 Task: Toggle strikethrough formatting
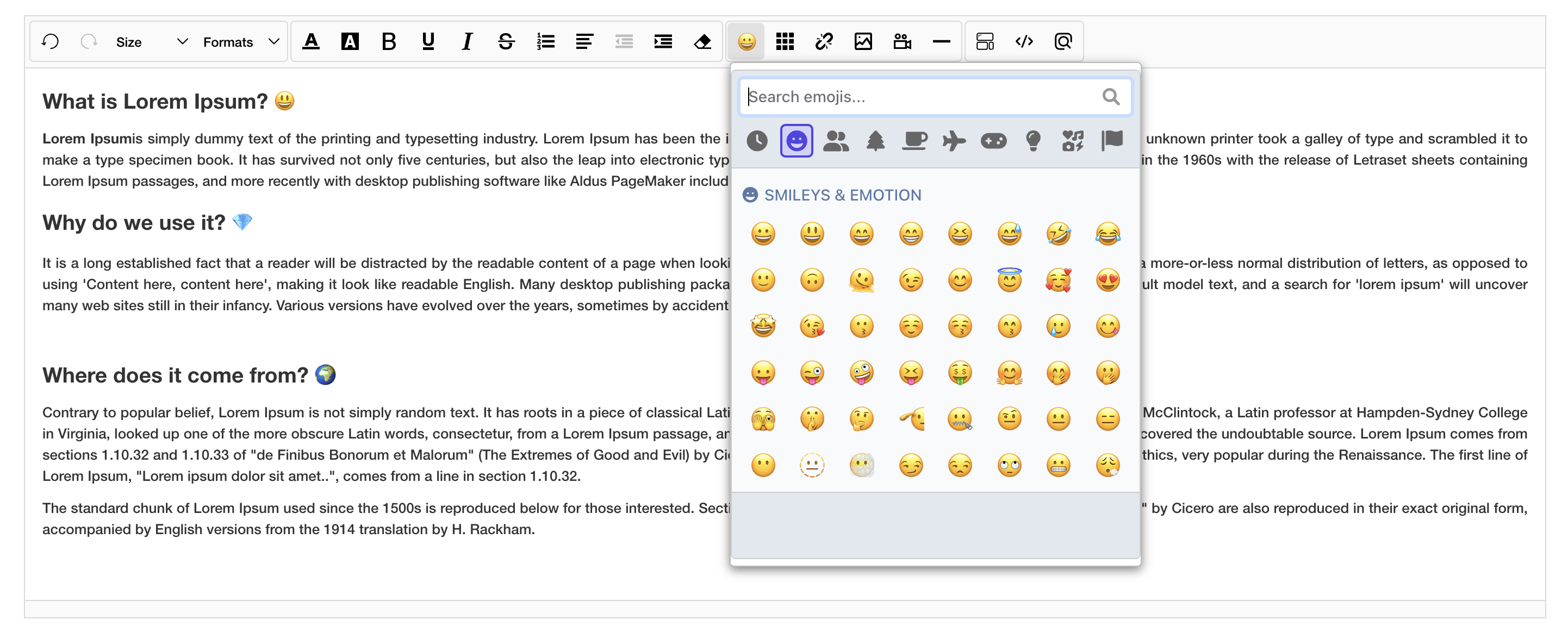506,41
